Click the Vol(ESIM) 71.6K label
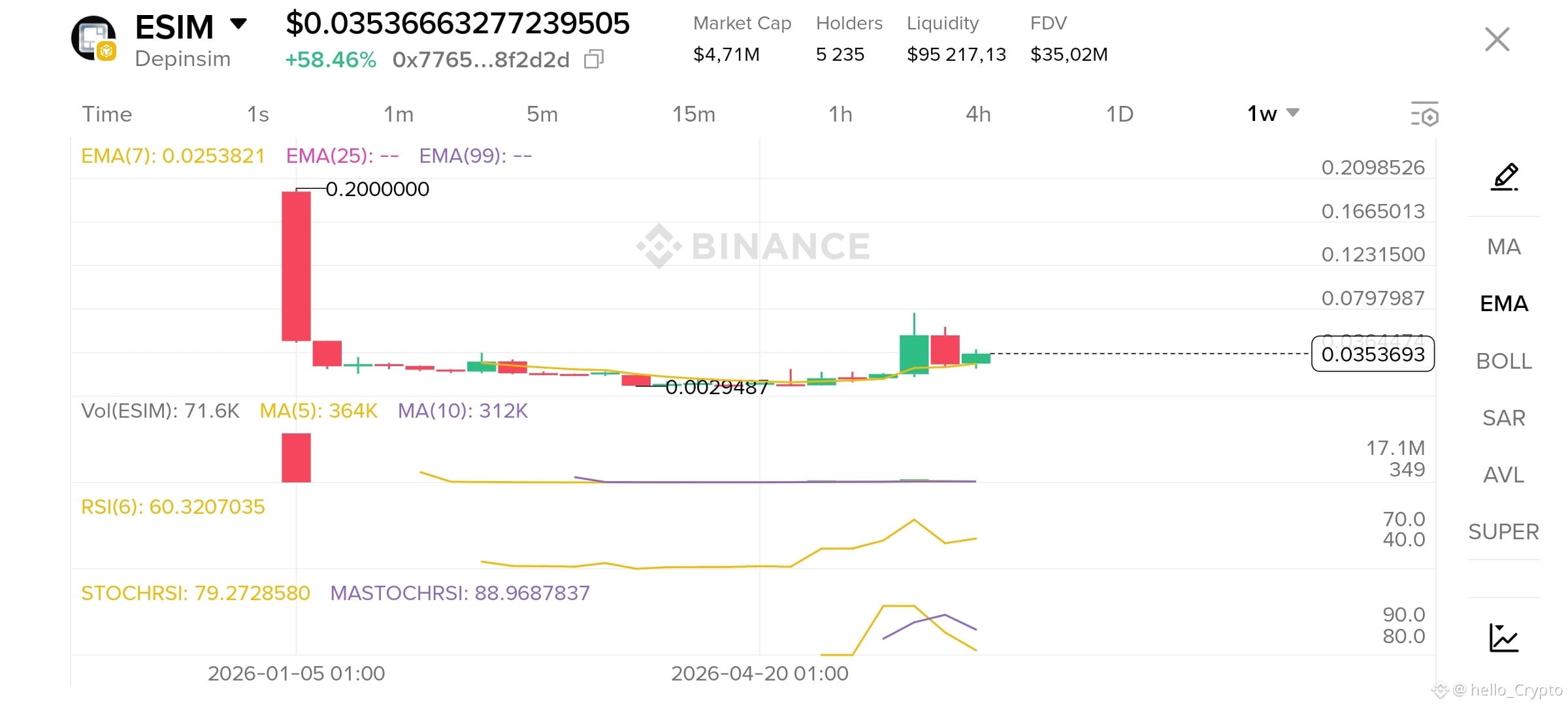The height and width of the screenshot is (706, 1568). click(x=160, y=411)
